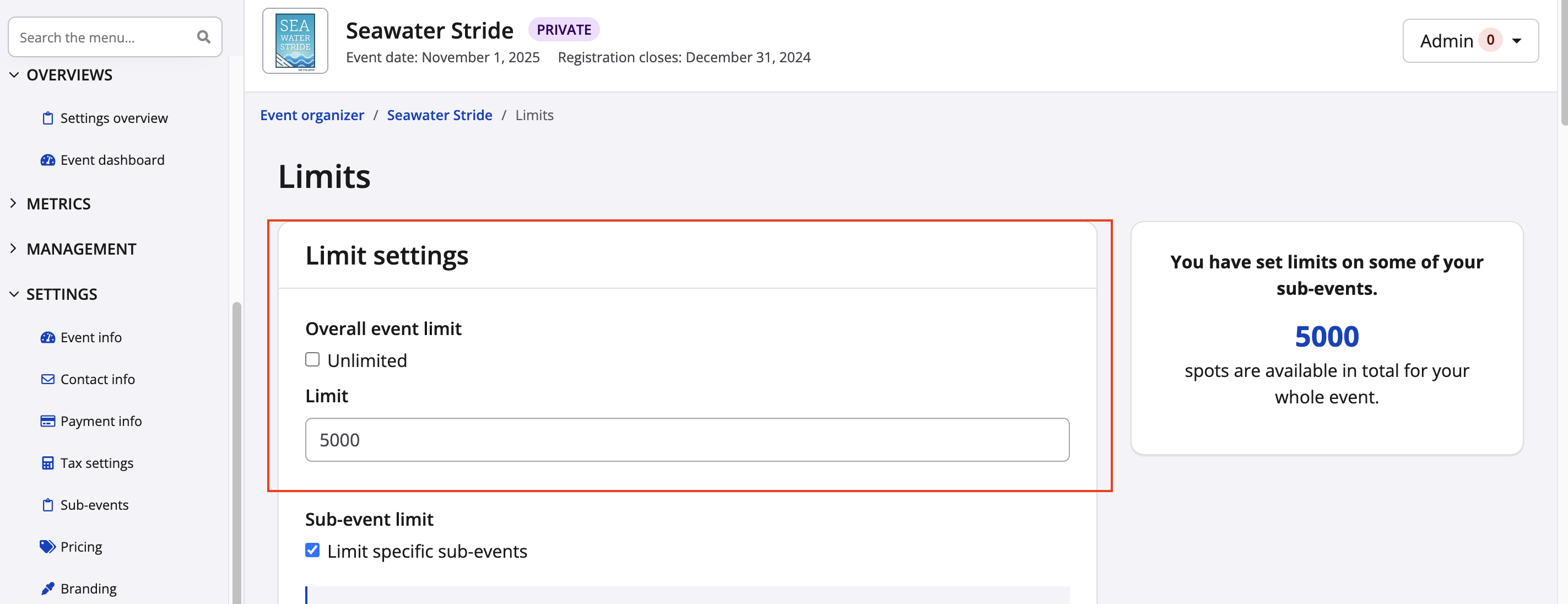Image resolution: width=1568 pixels, height=604 pixels.
Task: Collapse the OVERVIEWS menu section
Action: (69, 75)
